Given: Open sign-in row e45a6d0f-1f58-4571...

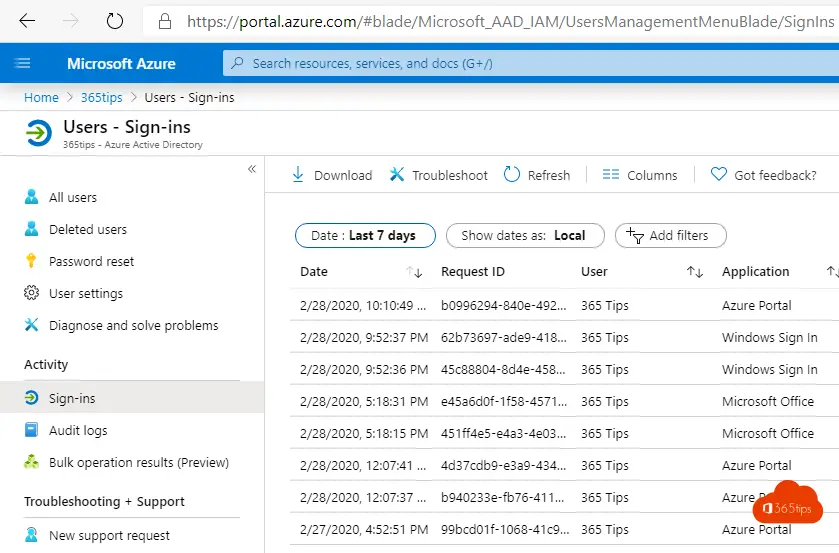Looking at the screenshot, I should (565, 402).
